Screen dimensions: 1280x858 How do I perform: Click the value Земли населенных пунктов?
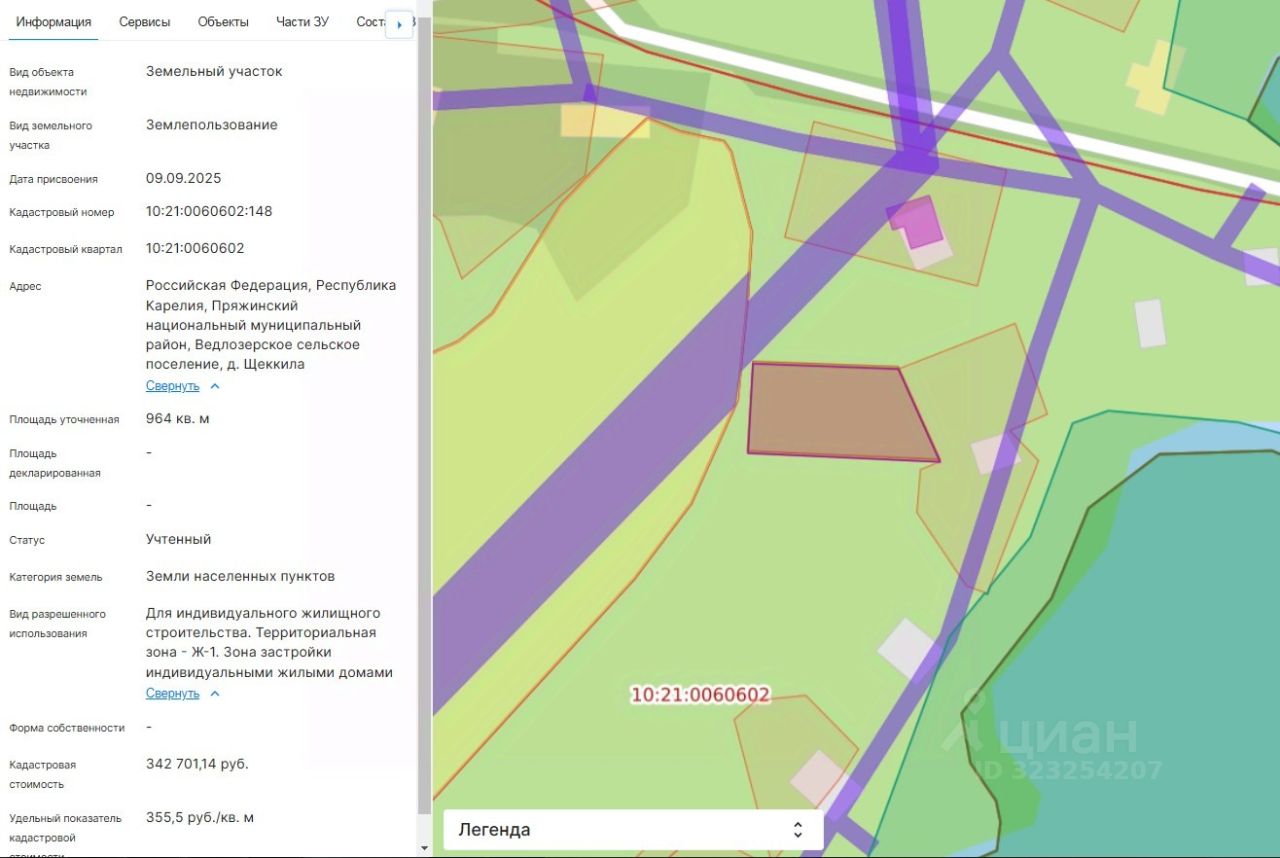[x=240, y=576]
